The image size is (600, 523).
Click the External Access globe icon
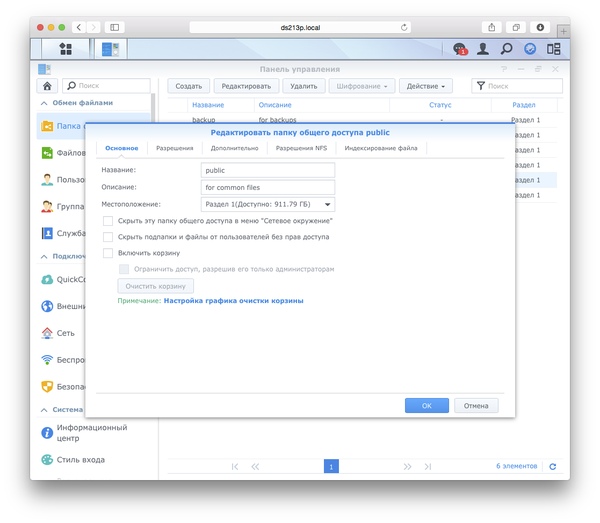pos(47,306)
